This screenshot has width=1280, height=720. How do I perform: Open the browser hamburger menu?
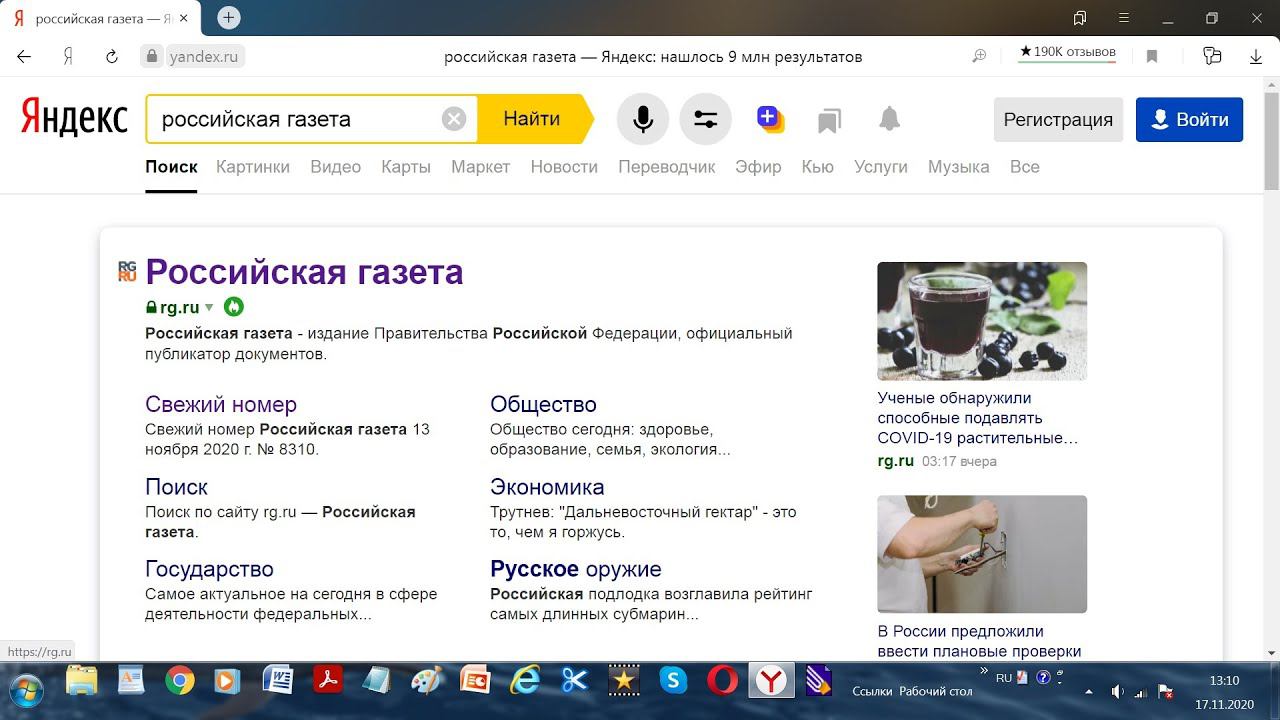pos(1124,18)
